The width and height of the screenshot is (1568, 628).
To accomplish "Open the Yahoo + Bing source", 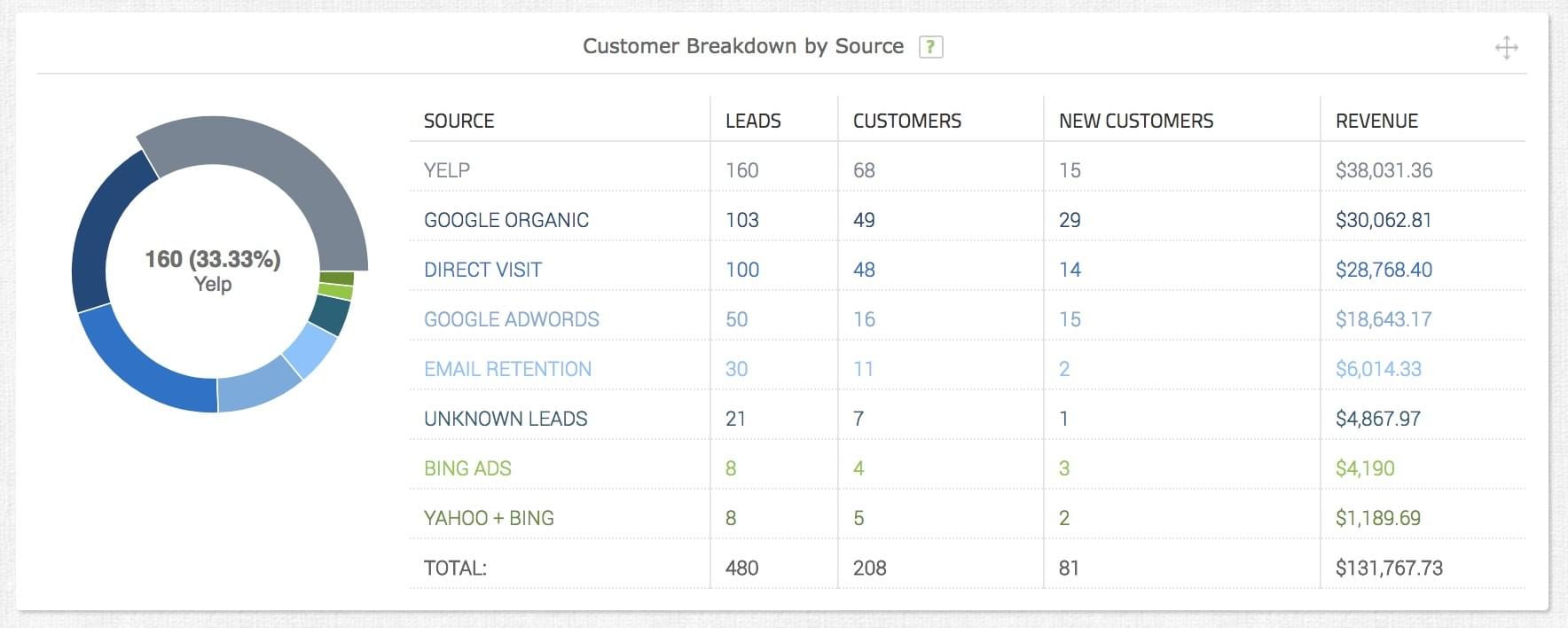I will pos(489,518).
